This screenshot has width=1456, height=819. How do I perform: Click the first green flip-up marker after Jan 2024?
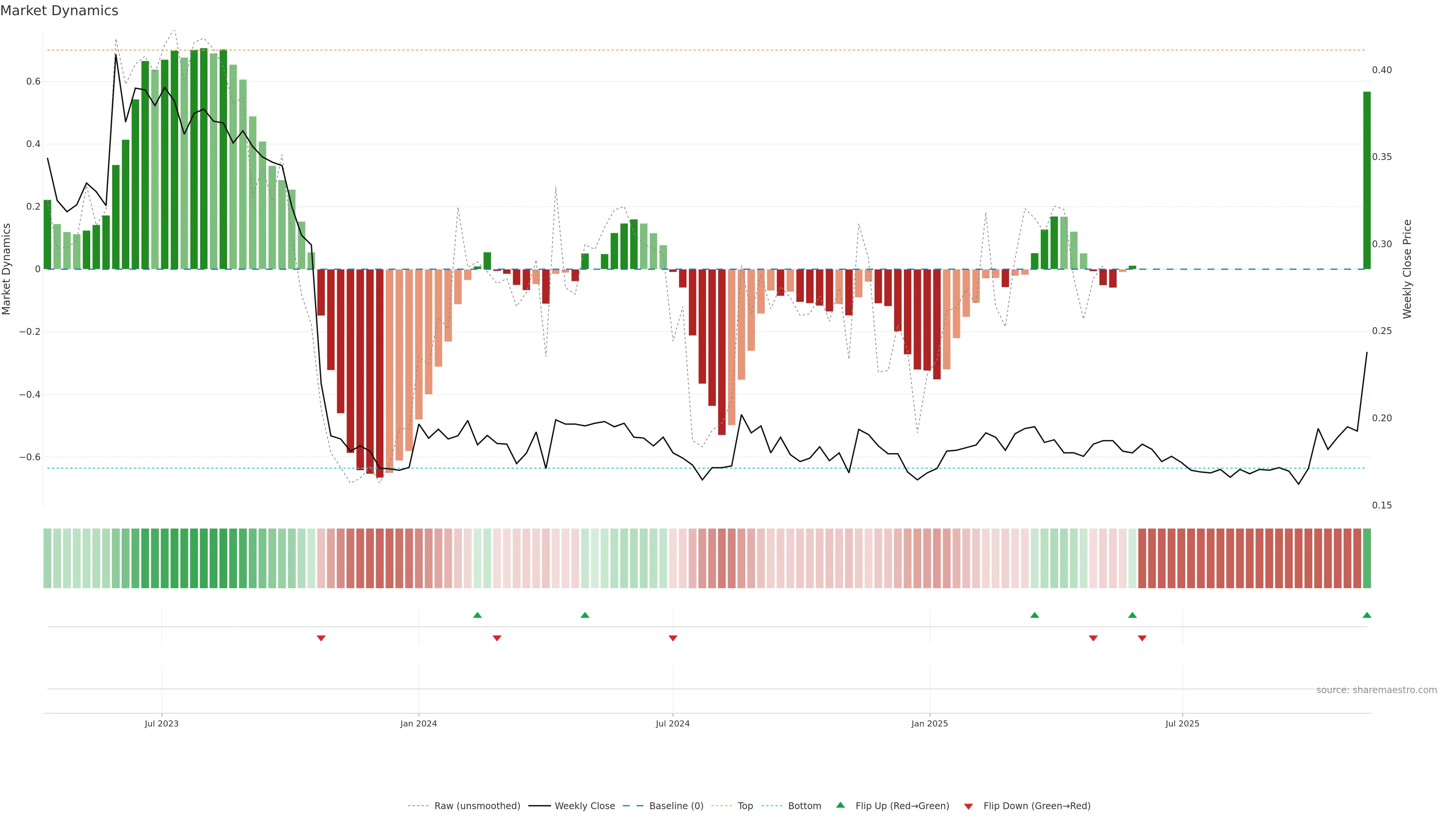click(x=477, y=615)
